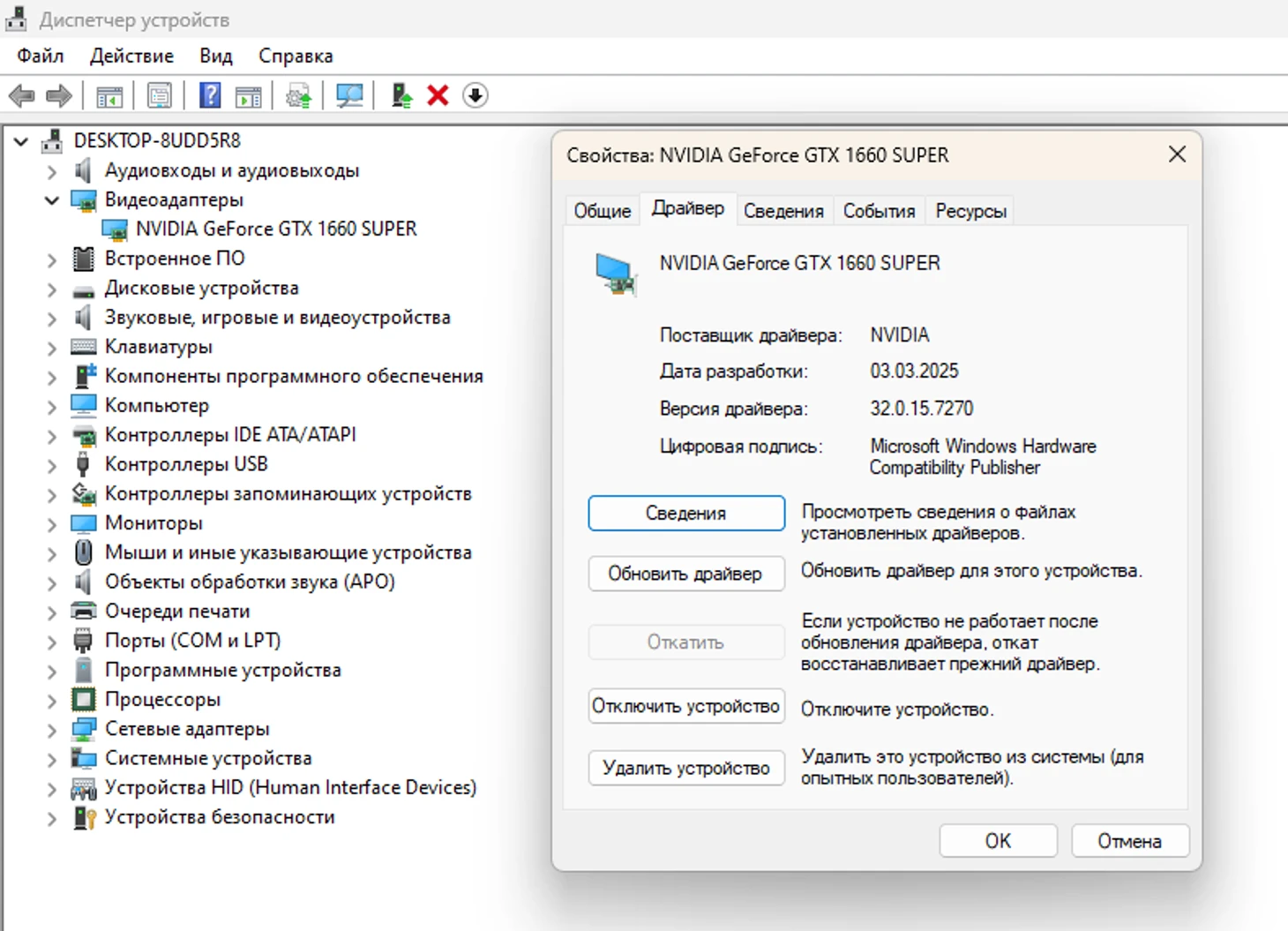Expand the Контроллеры USB node
The image size is (1288, 931).
pyautogui.click(x=52, y=465)
